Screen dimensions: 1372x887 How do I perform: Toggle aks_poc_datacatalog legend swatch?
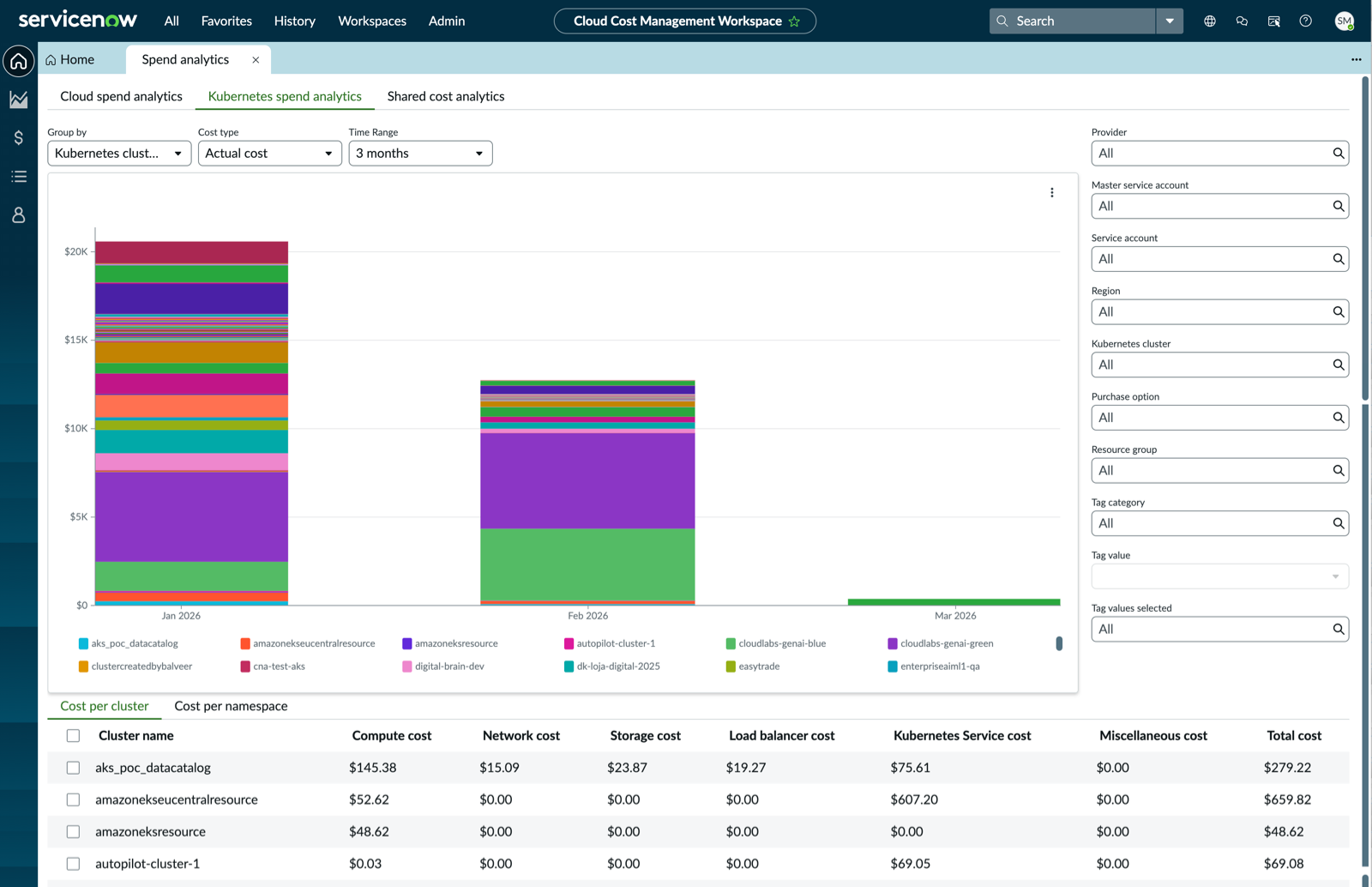tap(83, 643)
